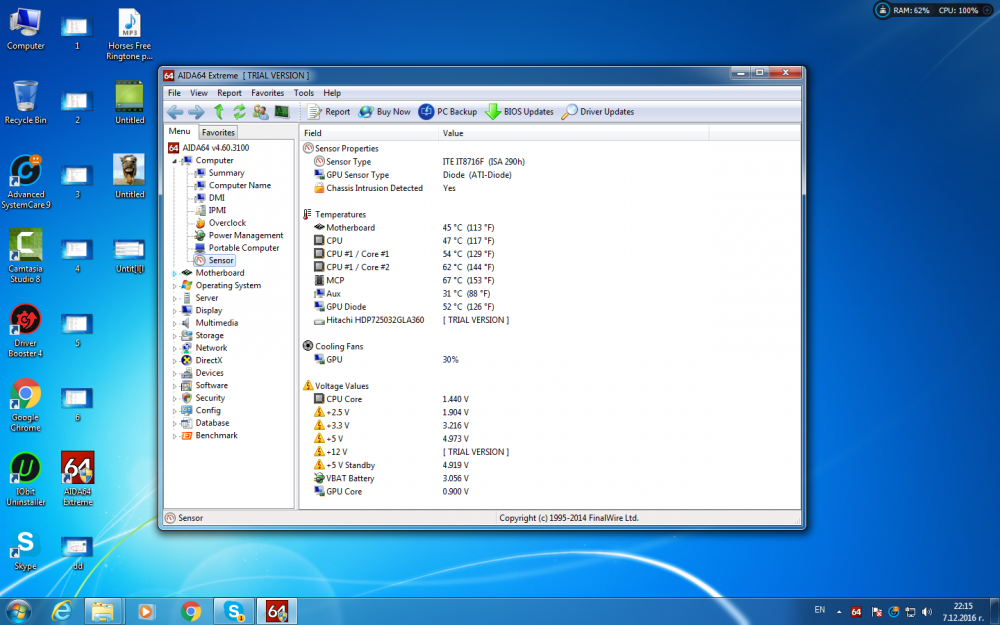Click the users icon in AIDA64 toolbar
The image size is (1000, 625).
coord(260,112)
